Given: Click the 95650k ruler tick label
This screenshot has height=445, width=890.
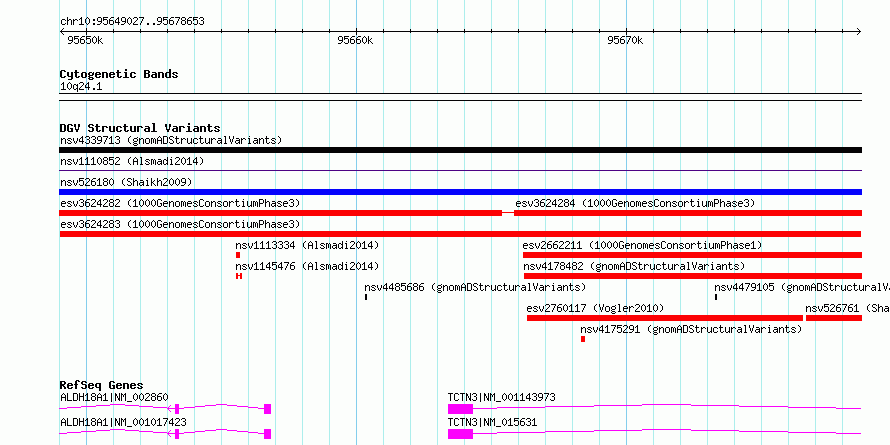Looking at the screenshot, I should coord(85,40).
